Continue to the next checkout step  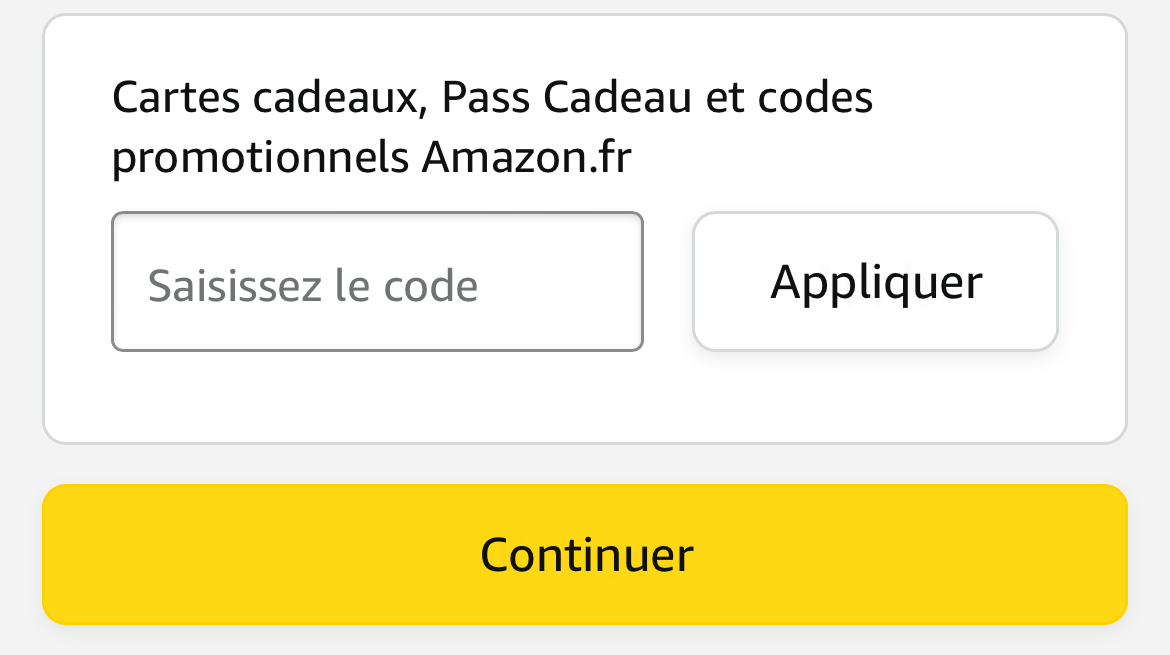[585, 555]
